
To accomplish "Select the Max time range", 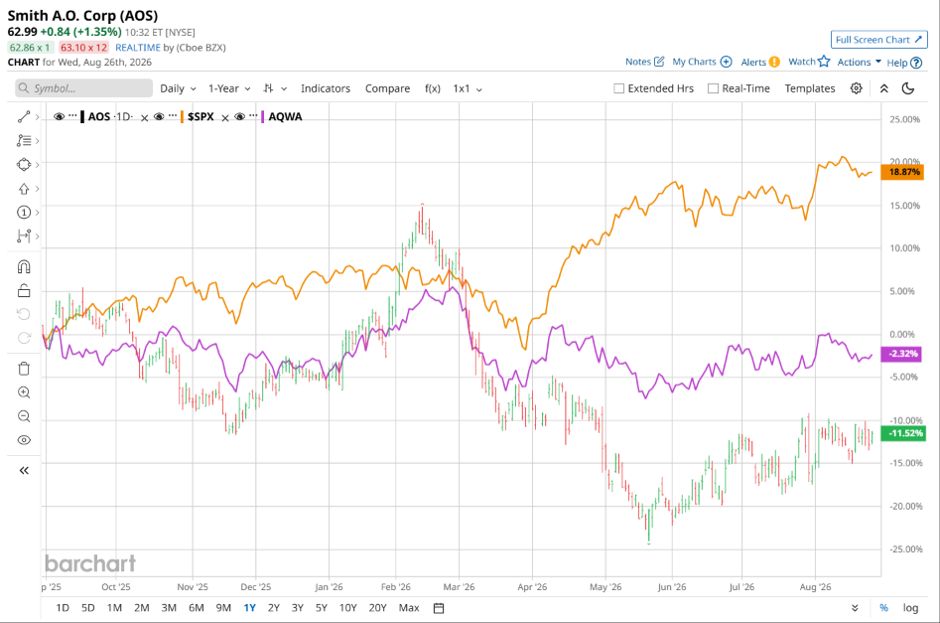I will [x=409, y=607].
